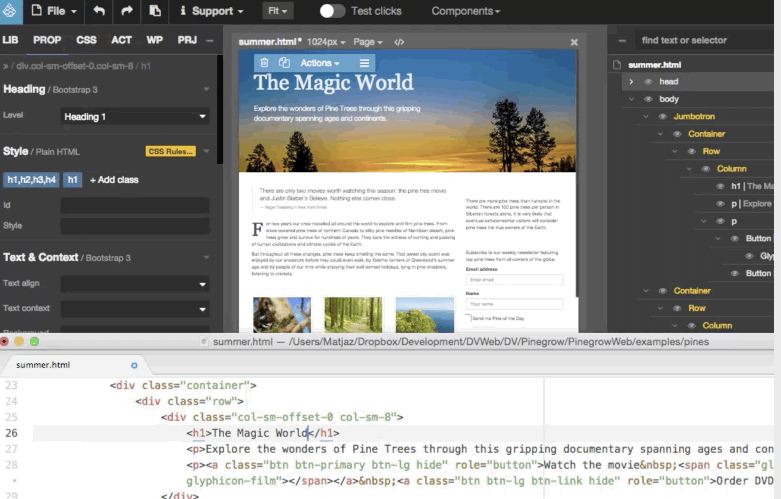
Task: Click the undo arrow in top toolbar
Action: [99, 11]
